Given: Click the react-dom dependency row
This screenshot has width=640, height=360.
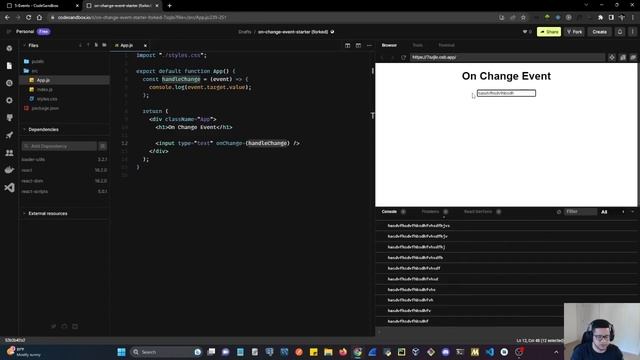Looking at the screenshot, I should (x=64, y=181).
